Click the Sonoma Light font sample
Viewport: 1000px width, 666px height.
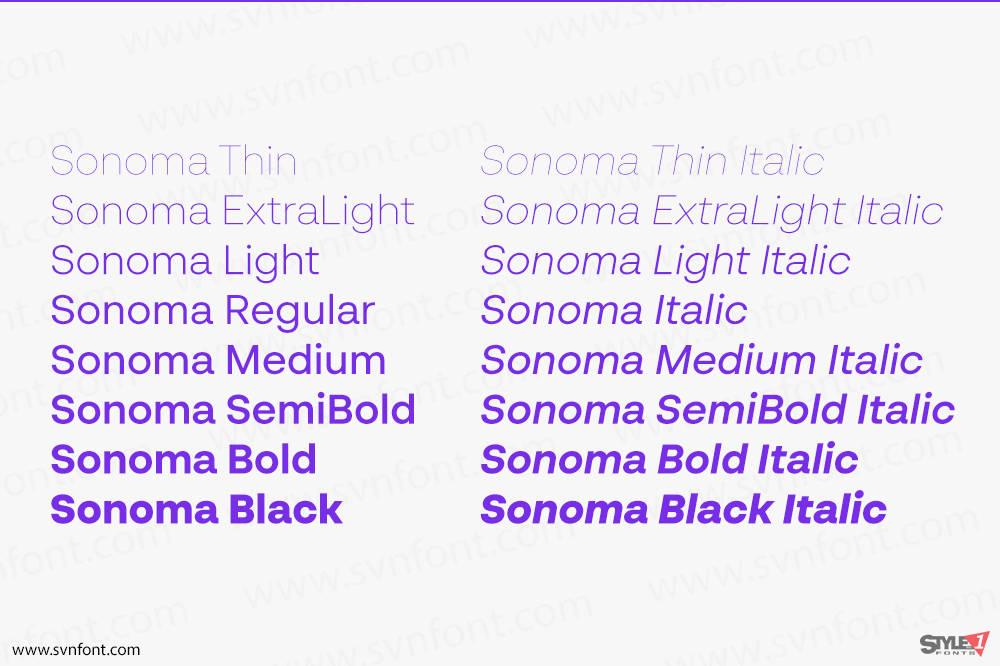185,263
